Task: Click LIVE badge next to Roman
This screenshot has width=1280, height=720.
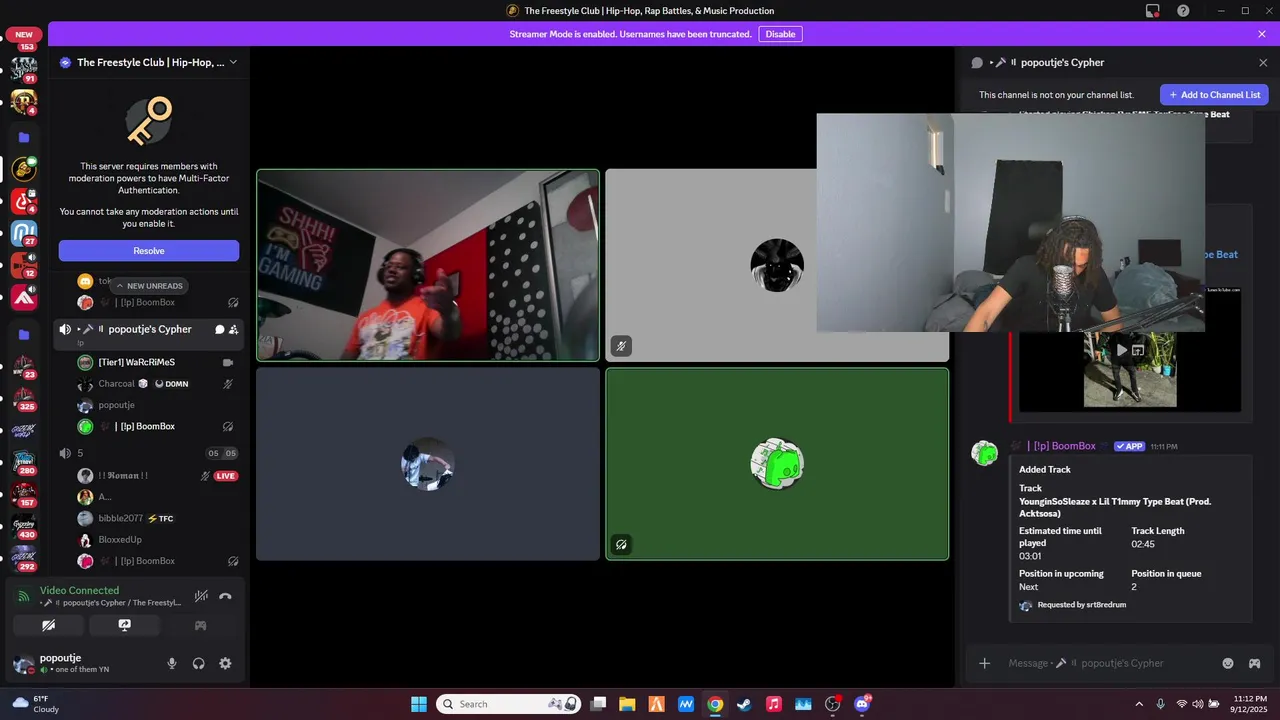Action: (226, 476)
